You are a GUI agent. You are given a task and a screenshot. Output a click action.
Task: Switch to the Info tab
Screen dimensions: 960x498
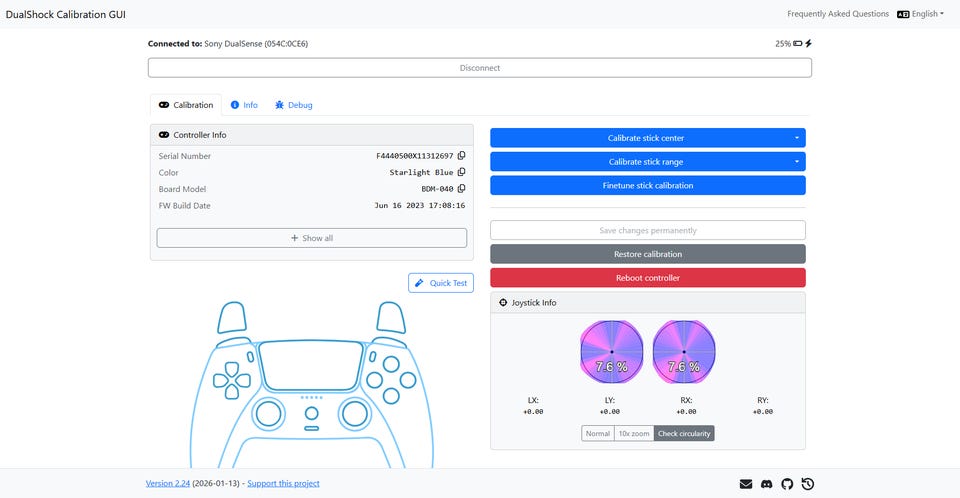pos(244,105)
